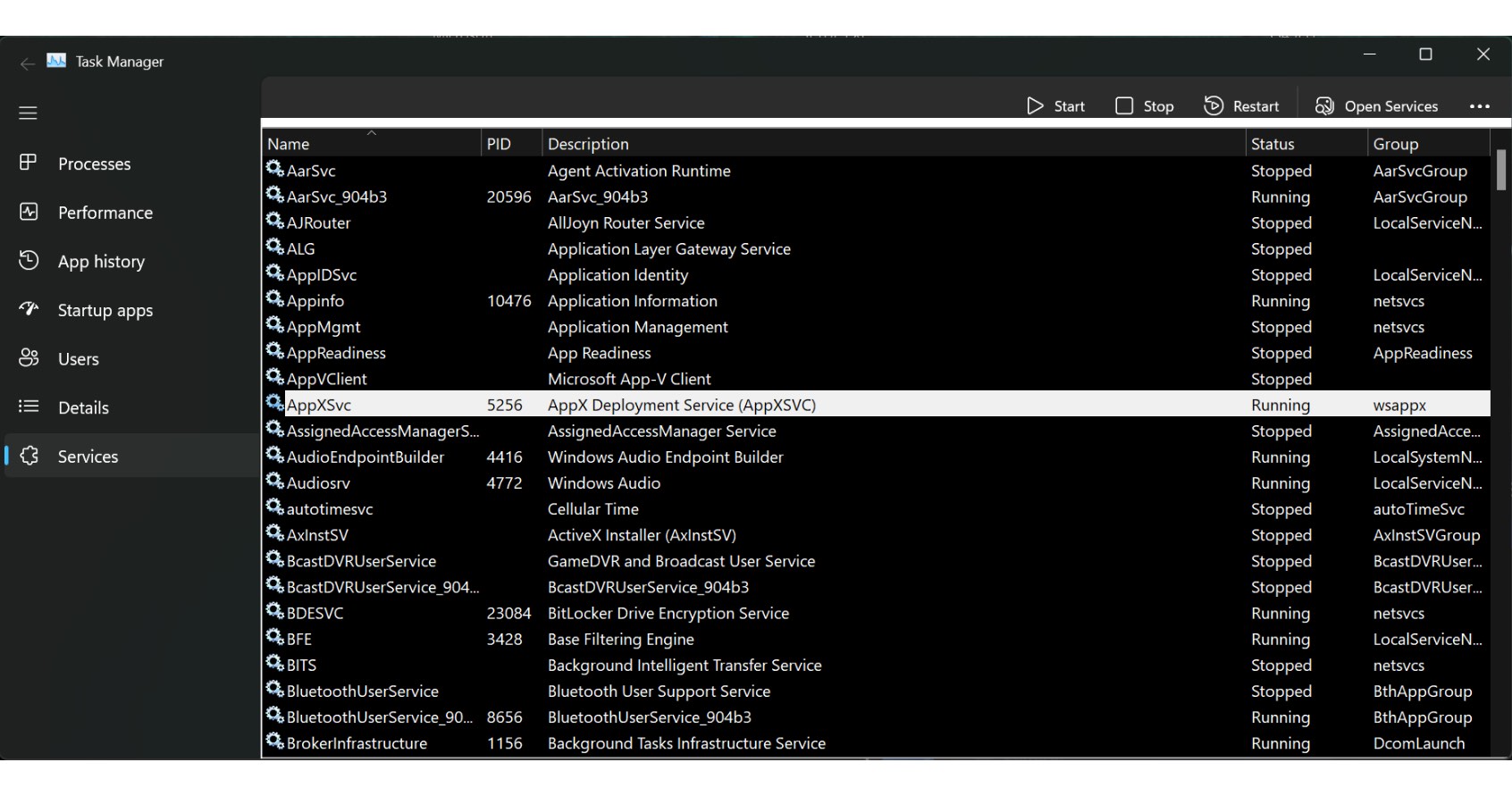Click gear icon of AxInstSV service

coord(275,533)
